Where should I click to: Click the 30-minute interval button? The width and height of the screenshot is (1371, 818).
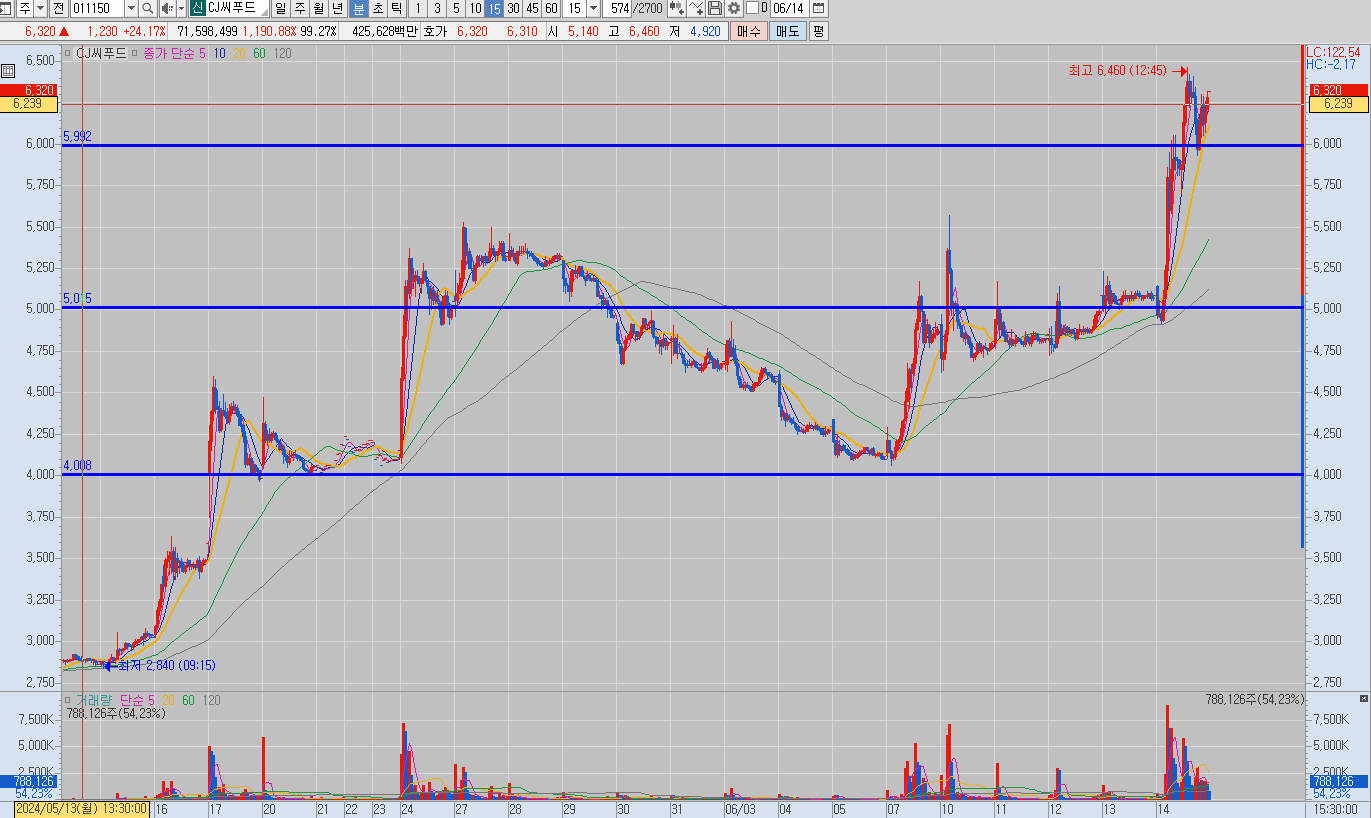pyautogui.click(x=513, y=8)
